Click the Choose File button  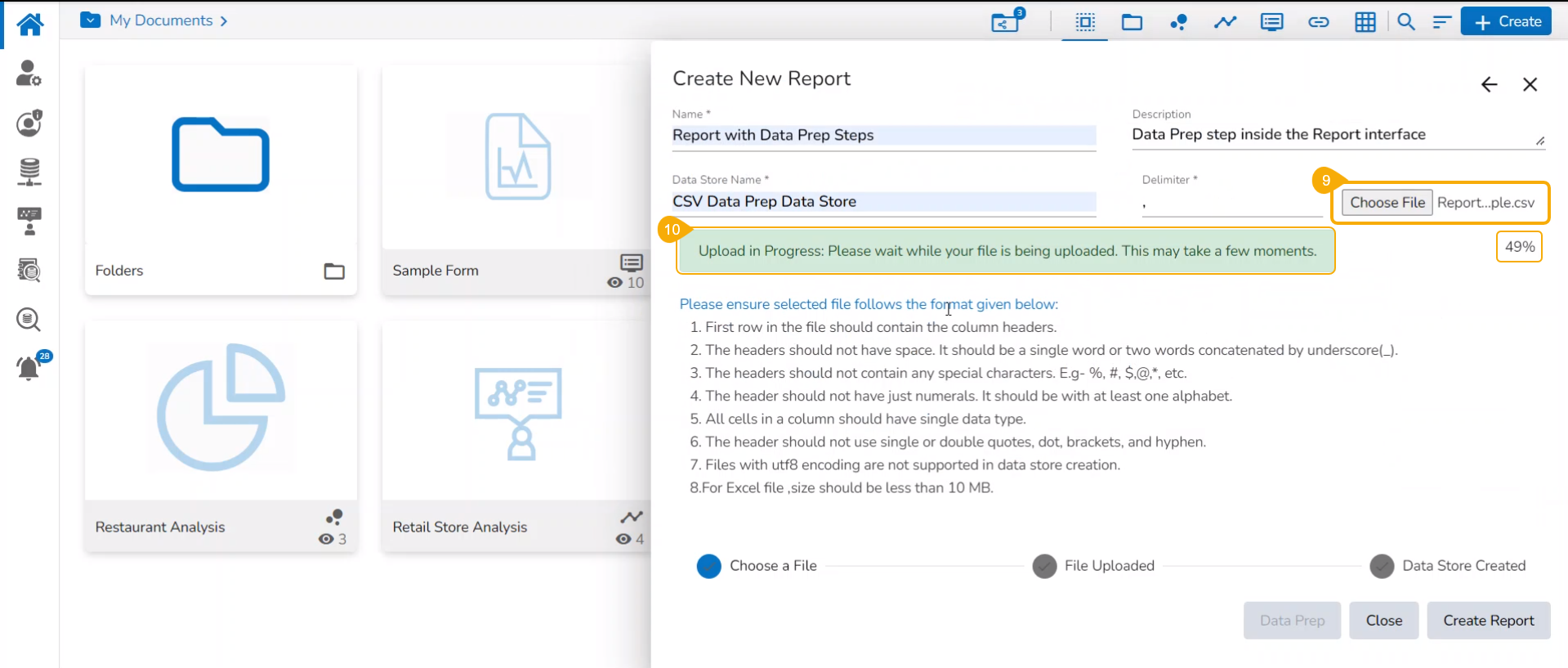tap(1387, 203)
